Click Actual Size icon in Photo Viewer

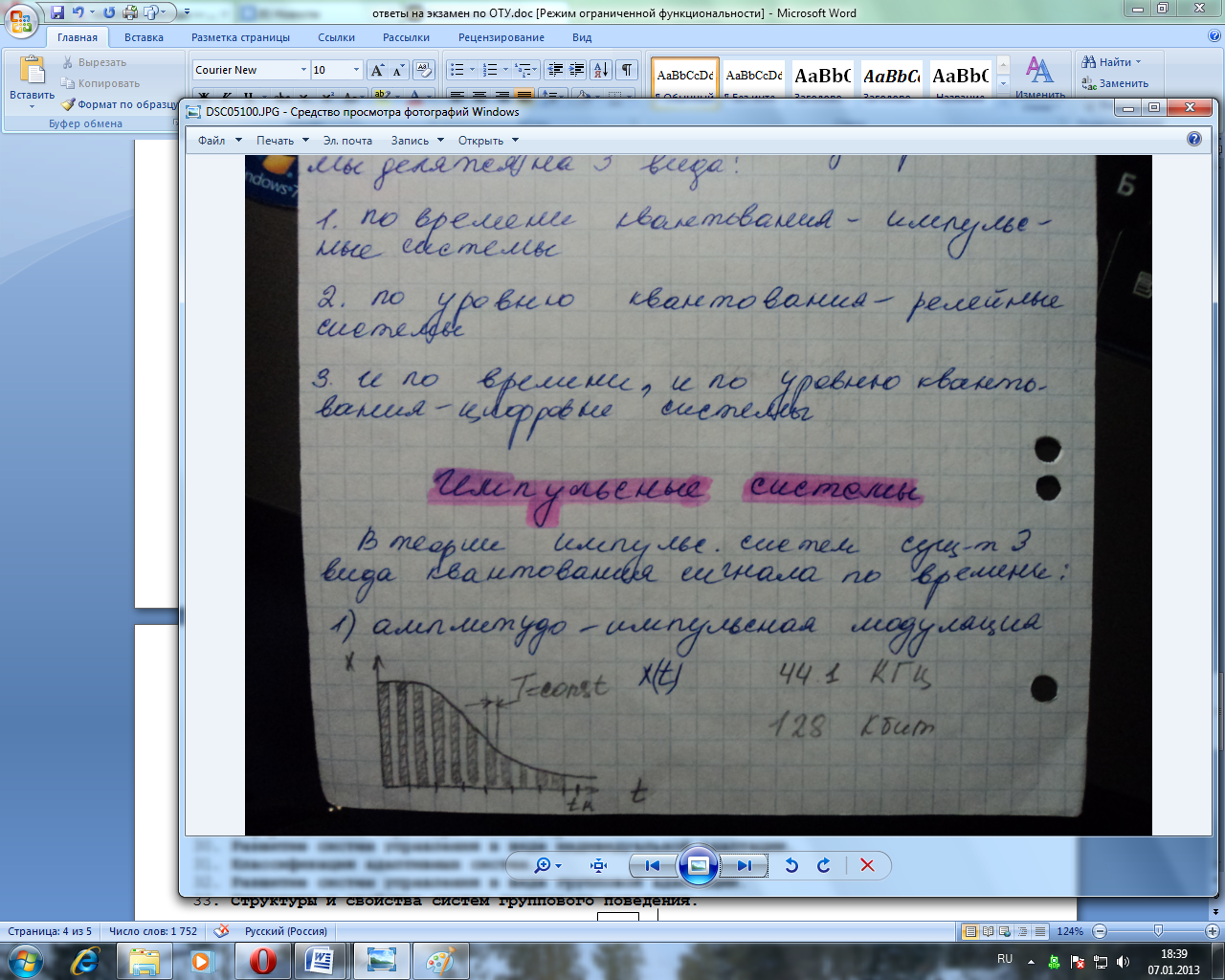pos(599,865)
